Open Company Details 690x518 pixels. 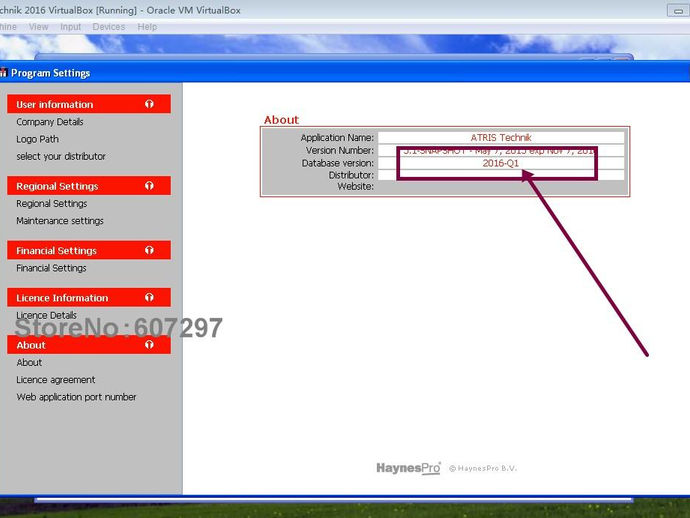point(50,122)
